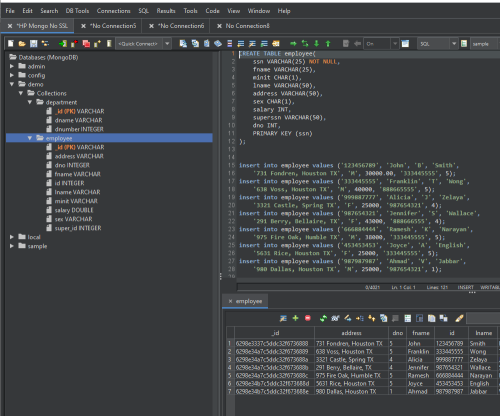
Task: Open the SQL language dropdown
Action: point(454,44)
